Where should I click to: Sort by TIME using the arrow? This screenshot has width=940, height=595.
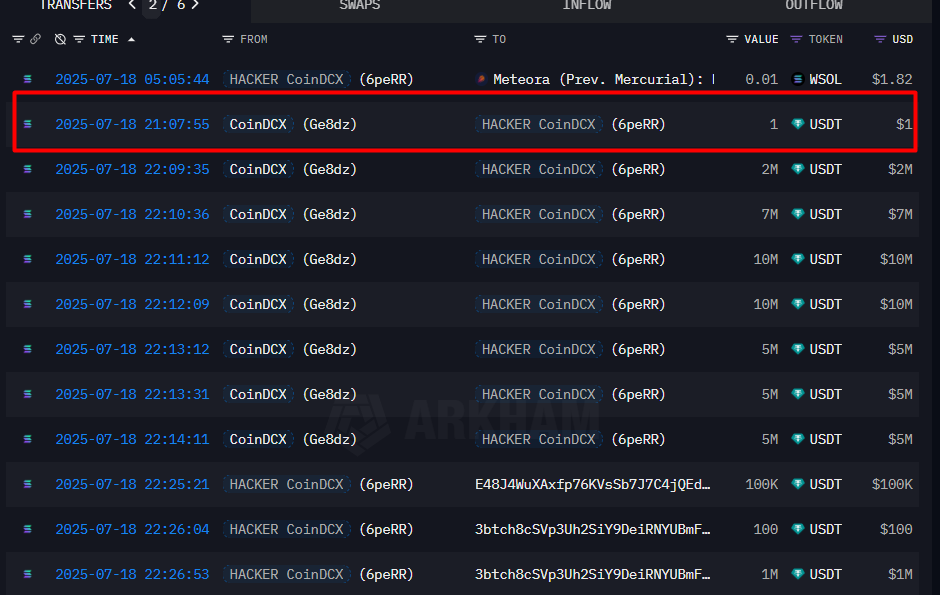pos(131,40)
